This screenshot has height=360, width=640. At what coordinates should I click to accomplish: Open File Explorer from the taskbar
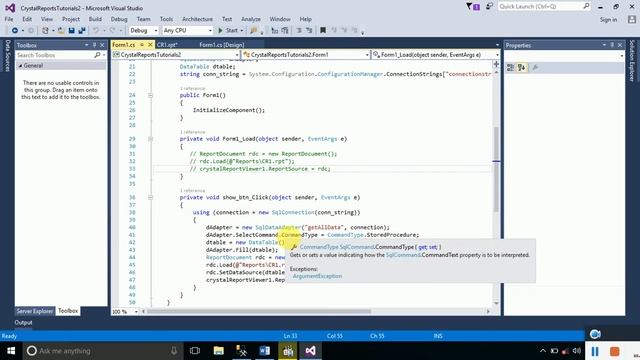click(219, 351)
